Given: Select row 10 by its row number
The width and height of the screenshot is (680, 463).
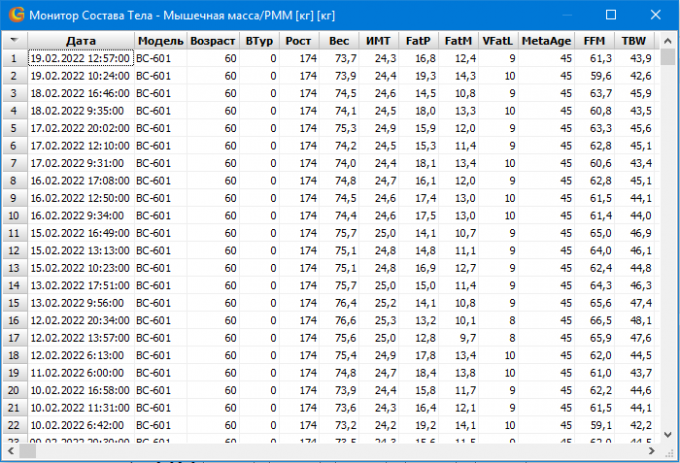Looking at the screenshot, I should pyautogui.click(x=14, y=215).
